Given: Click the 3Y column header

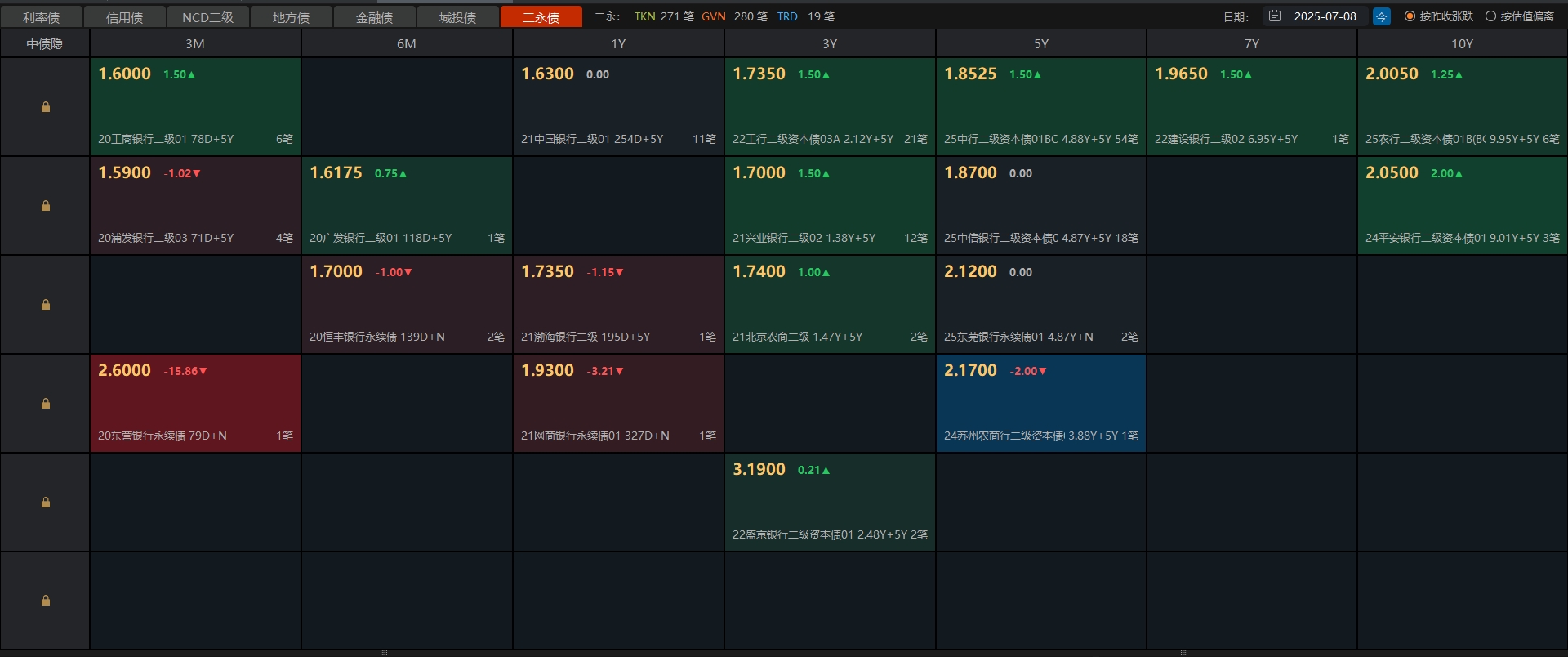Looking at the screenshot, I should coord(830,44).
